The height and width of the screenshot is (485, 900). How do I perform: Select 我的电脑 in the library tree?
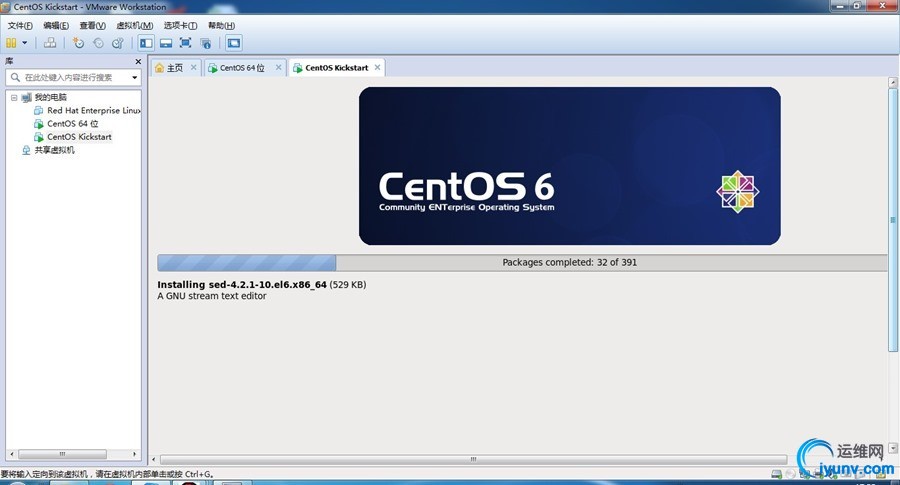point(51,97)
